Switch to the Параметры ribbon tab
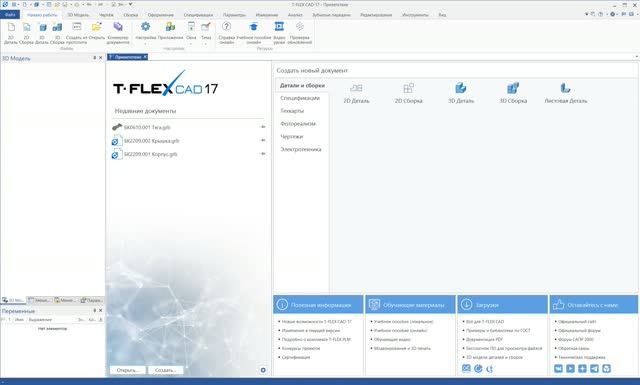640x385 pixels. click(234, 15)
